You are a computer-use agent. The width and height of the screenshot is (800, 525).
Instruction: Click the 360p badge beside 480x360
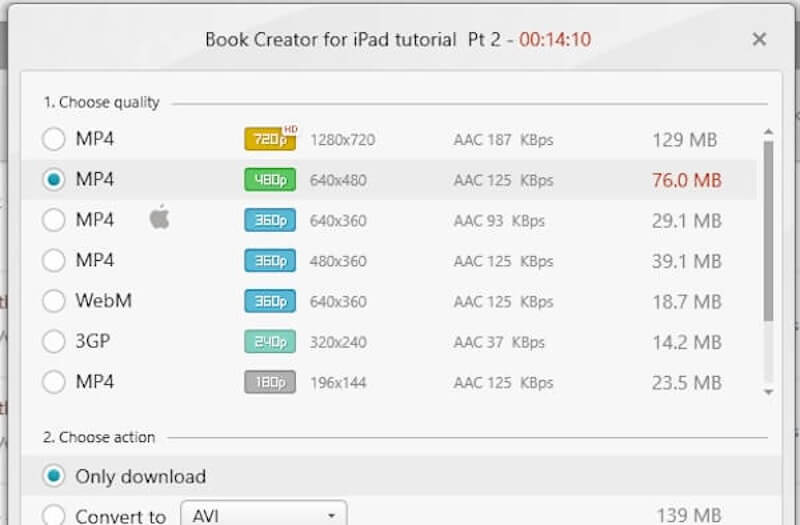click(270, 261)
